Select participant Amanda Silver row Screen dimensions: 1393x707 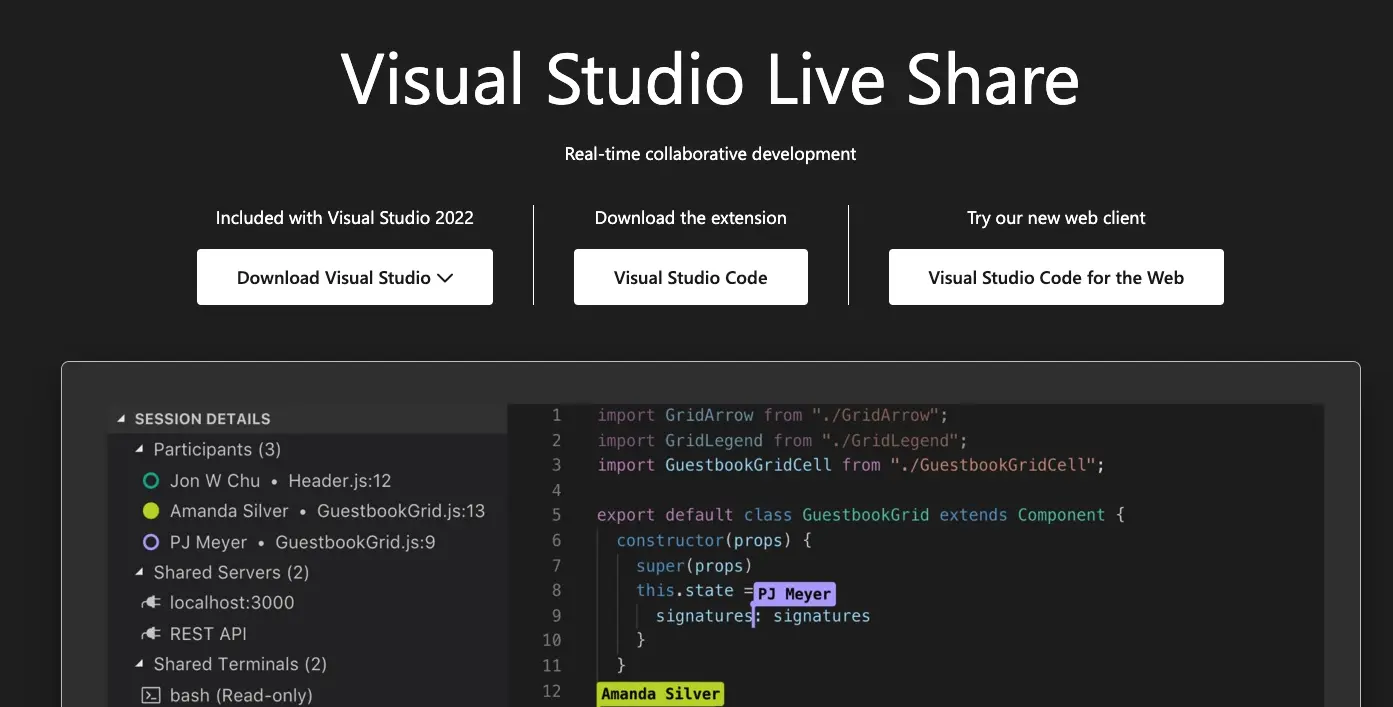307,511
